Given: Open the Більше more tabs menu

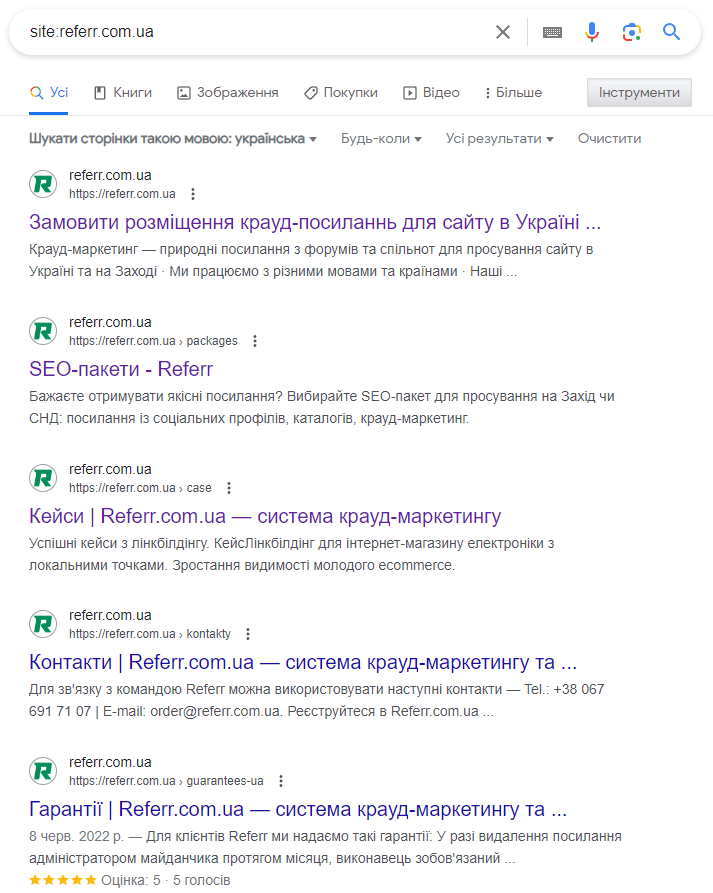Looking at the screenshot, I should tap(513, 93).
